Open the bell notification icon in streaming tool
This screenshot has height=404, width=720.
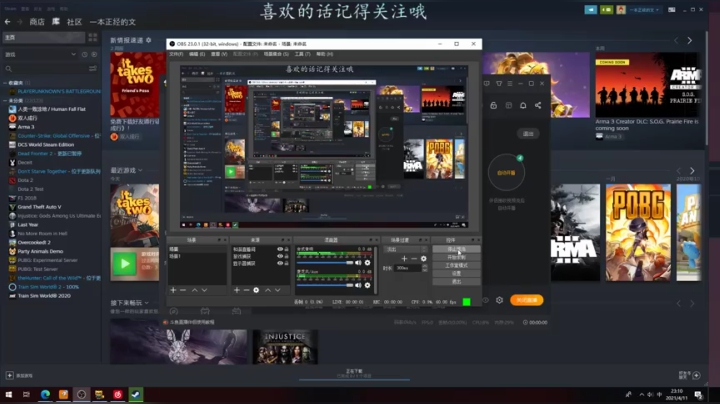point(523,106)
